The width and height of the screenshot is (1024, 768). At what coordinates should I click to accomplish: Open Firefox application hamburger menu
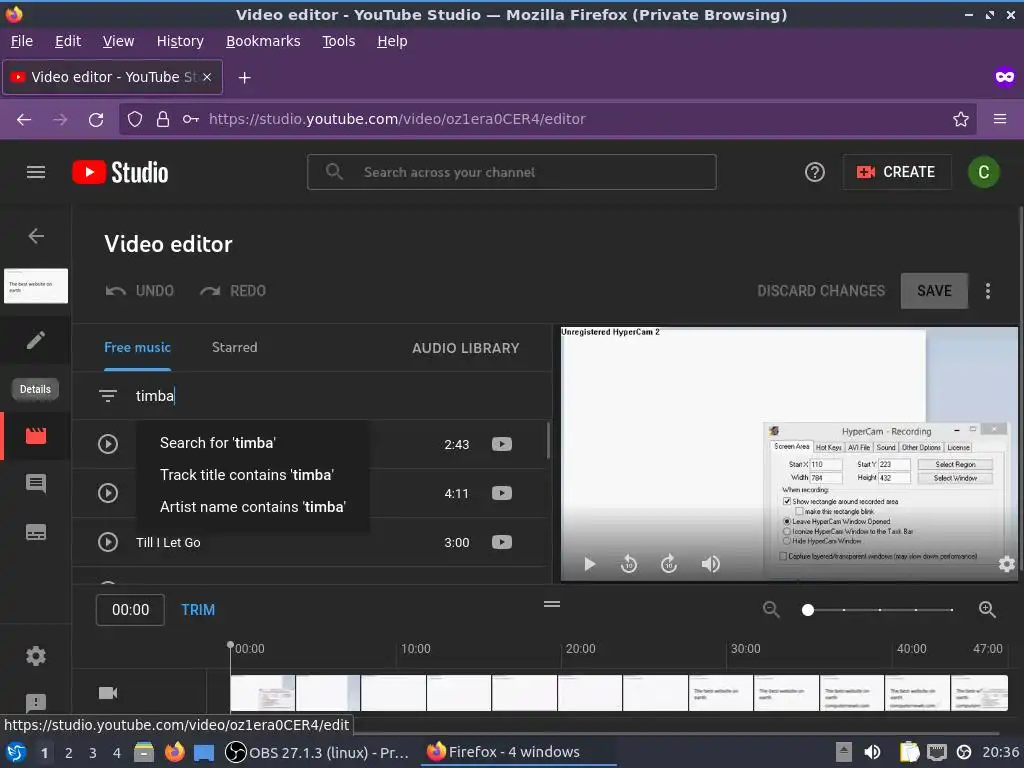pyautogui.click(x=1000, y=120)
